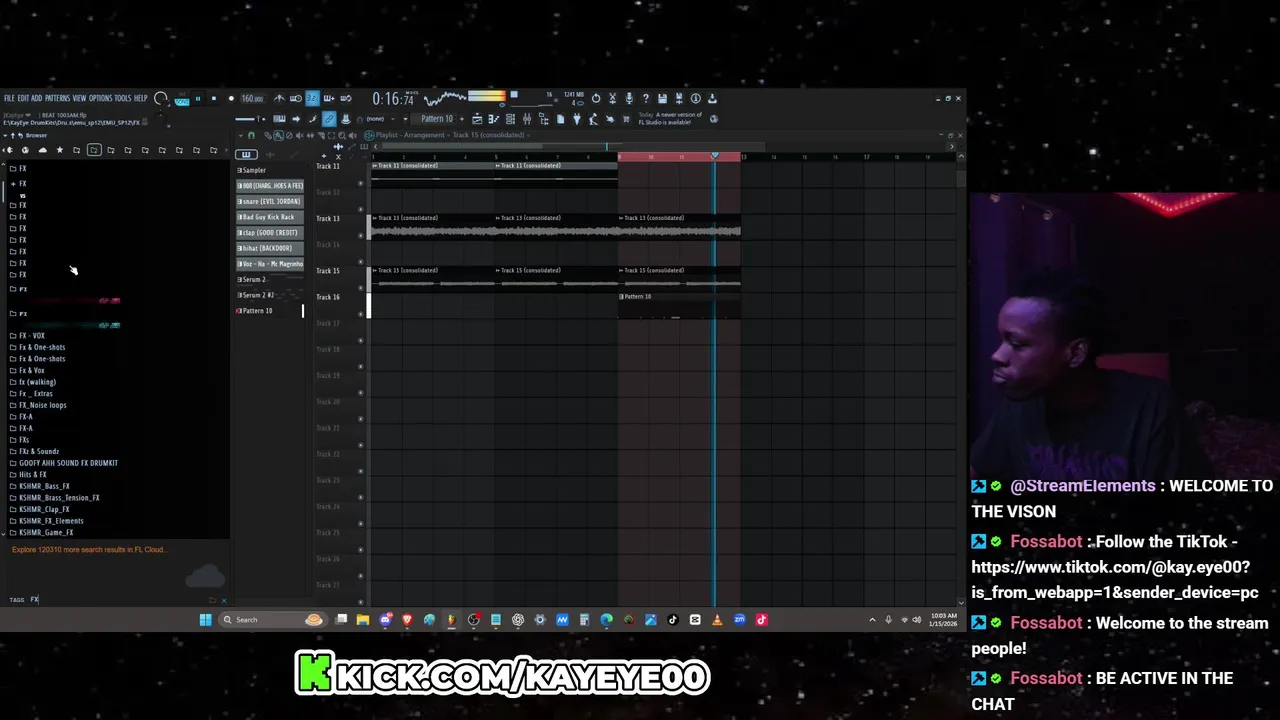Image resolution: width=1280 pixels, height=720 pixels.
Task: Open the FL Cloud icon in Browser
Action: (x=43, y=150)
